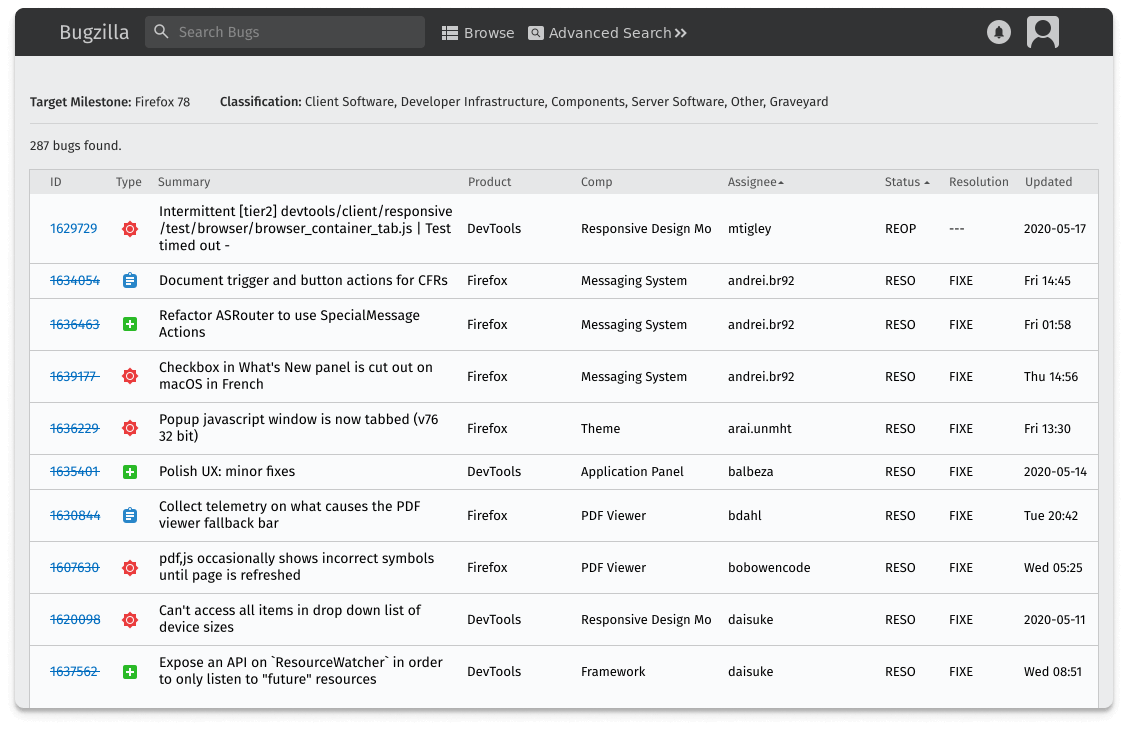The image size is (1128, 730).
Task: Open bug 1629729 link
Action: coord(74,229)
